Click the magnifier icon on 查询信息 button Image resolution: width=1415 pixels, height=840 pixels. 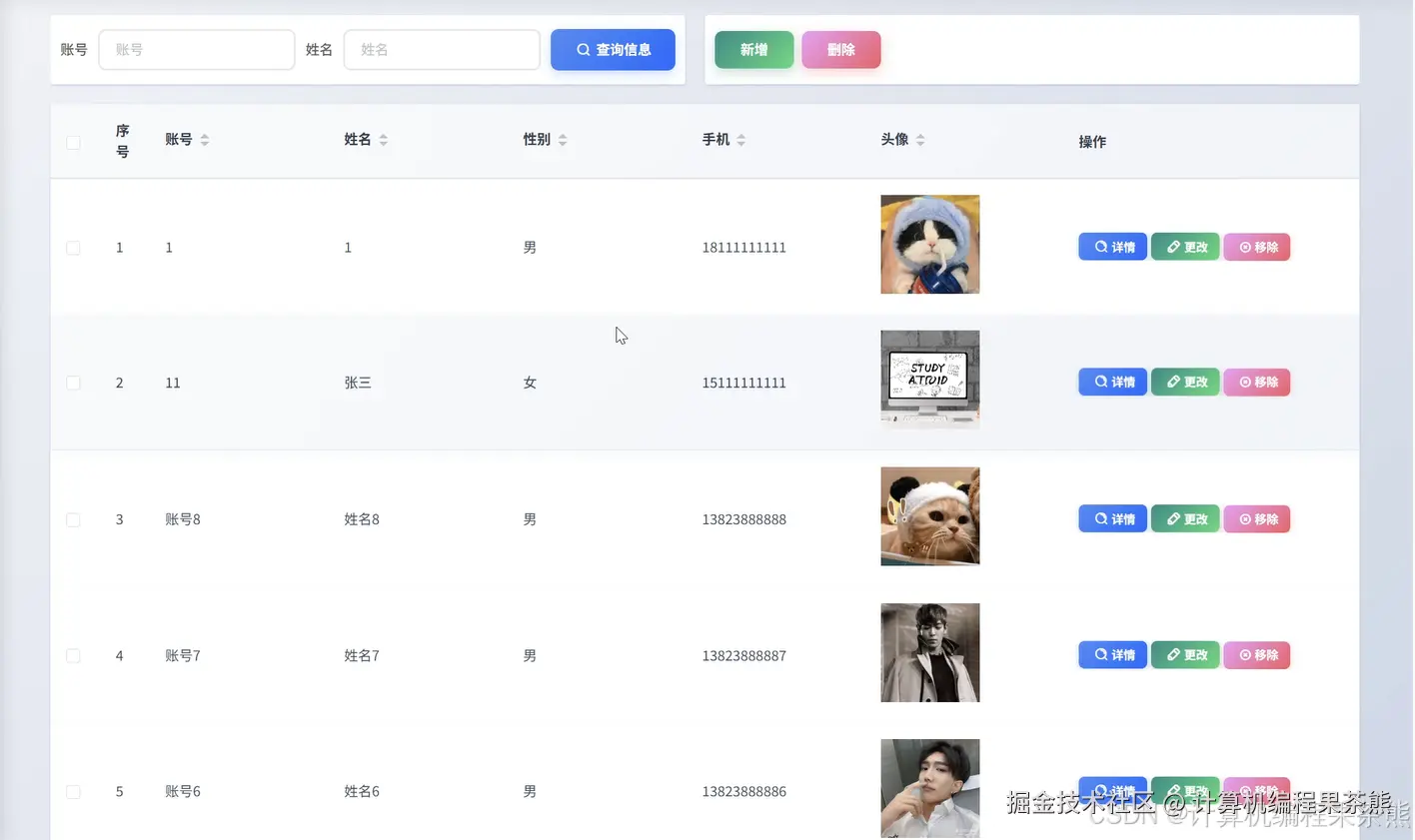583,49
